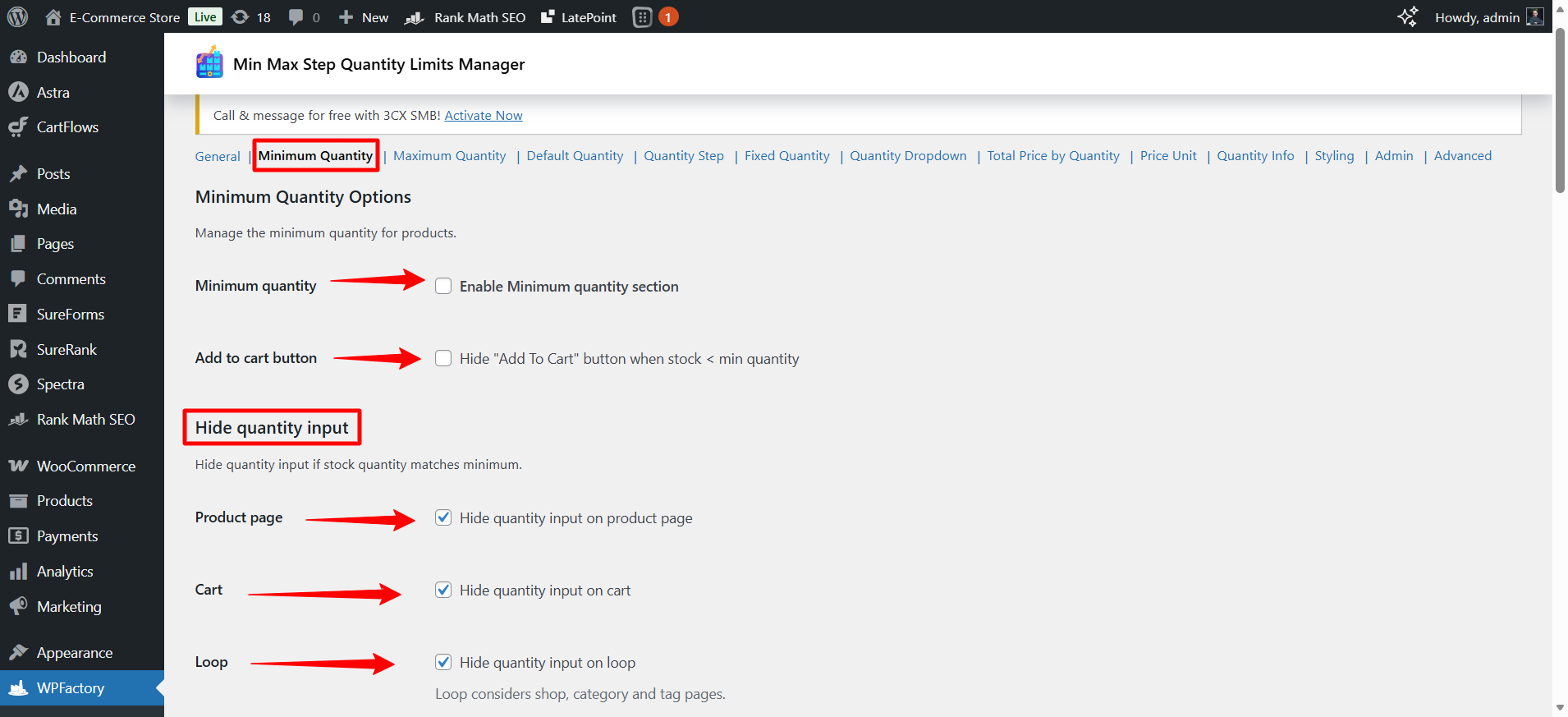Open the E-Commerce Store home icon

[53, 16]
